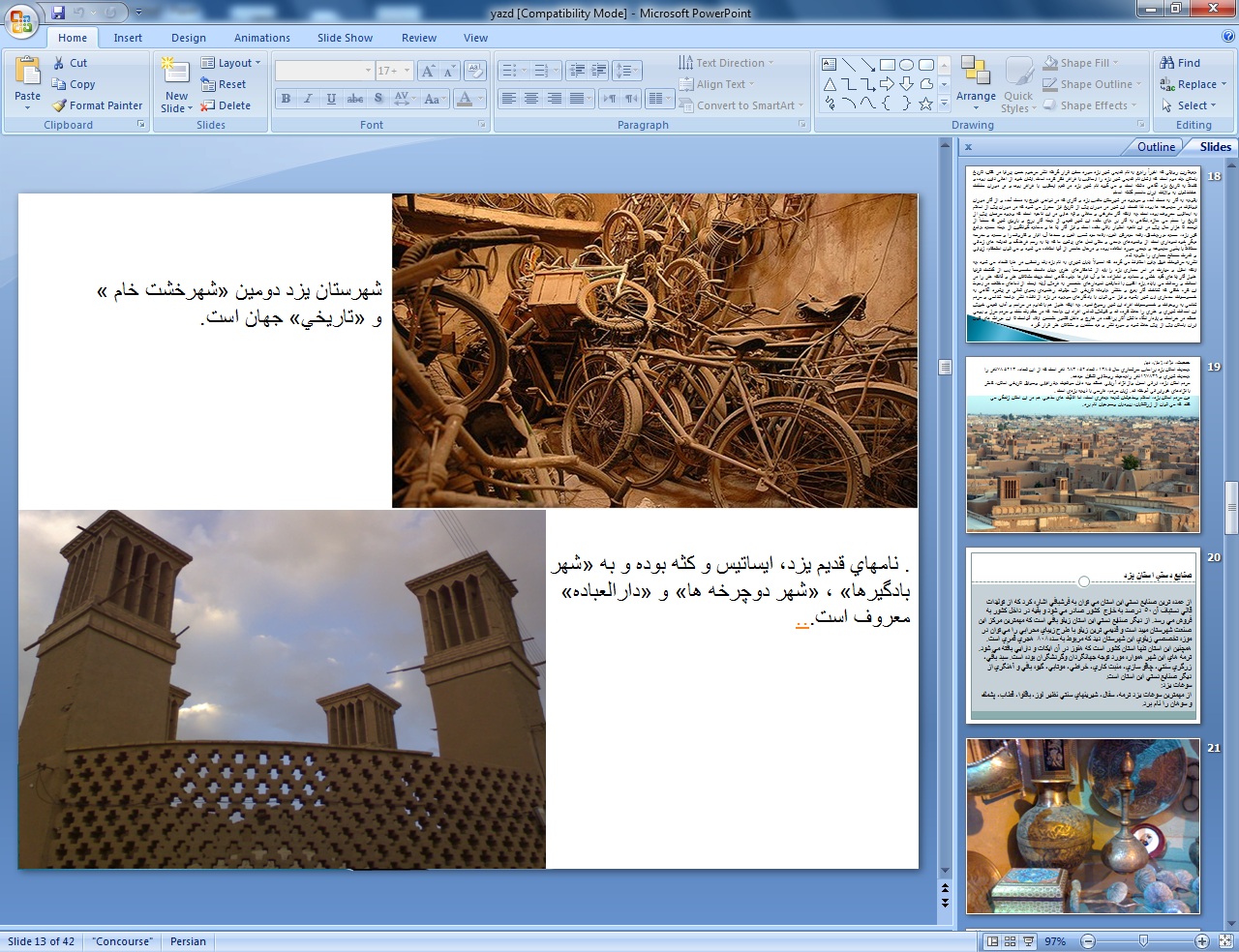Image resolution: width=1239 pixels, height=952 pixels.
Task: Select slide 21 thumbnail
Action: (1083, 826)
